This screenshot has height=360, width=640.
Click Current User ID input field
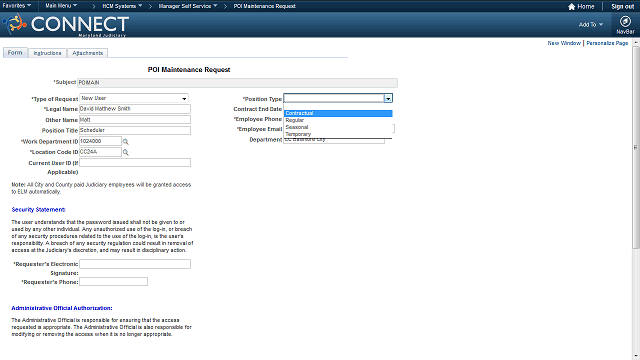tap(135, 162)
